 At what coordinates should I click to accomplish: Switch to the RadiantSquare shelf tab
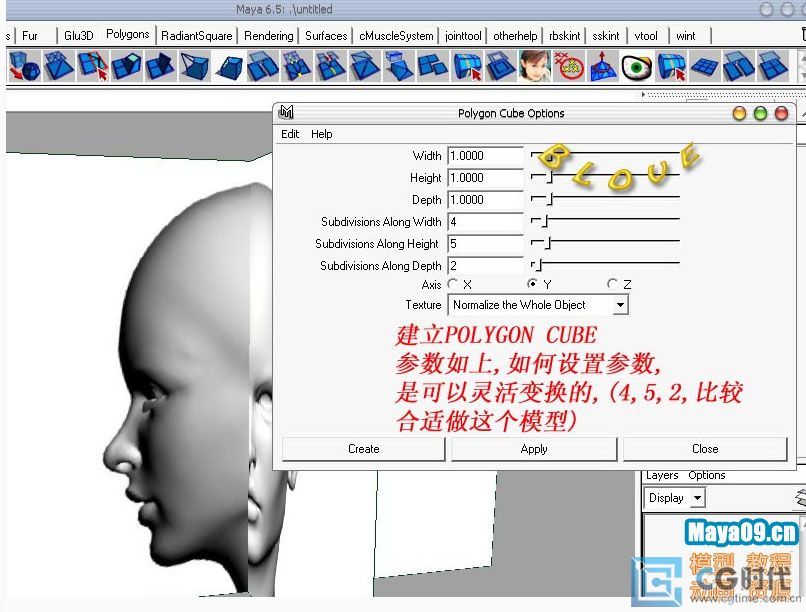click(196, 36)
